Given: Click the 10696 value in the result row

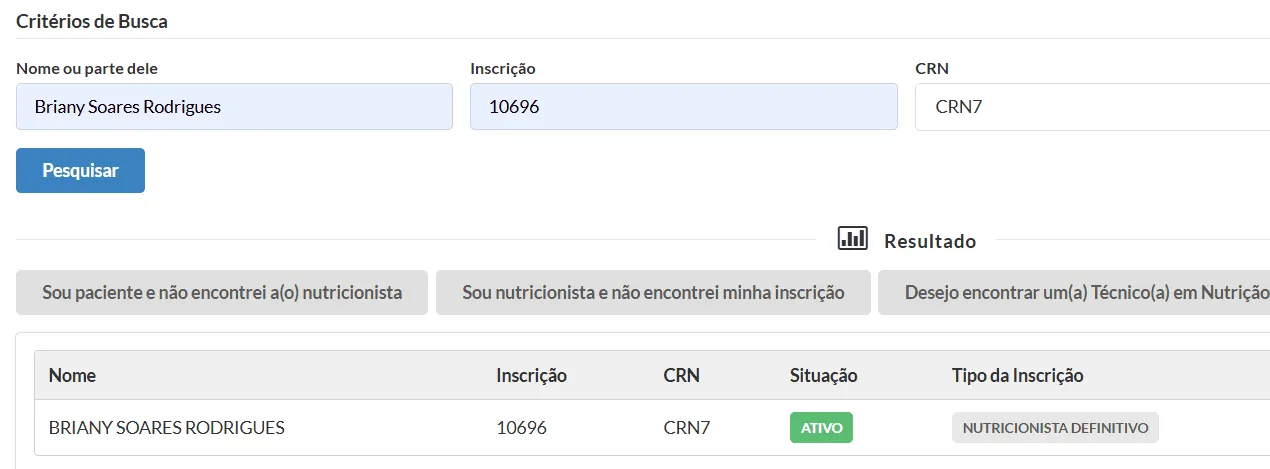Looking at the screenshot, I should tap(521, 428).
